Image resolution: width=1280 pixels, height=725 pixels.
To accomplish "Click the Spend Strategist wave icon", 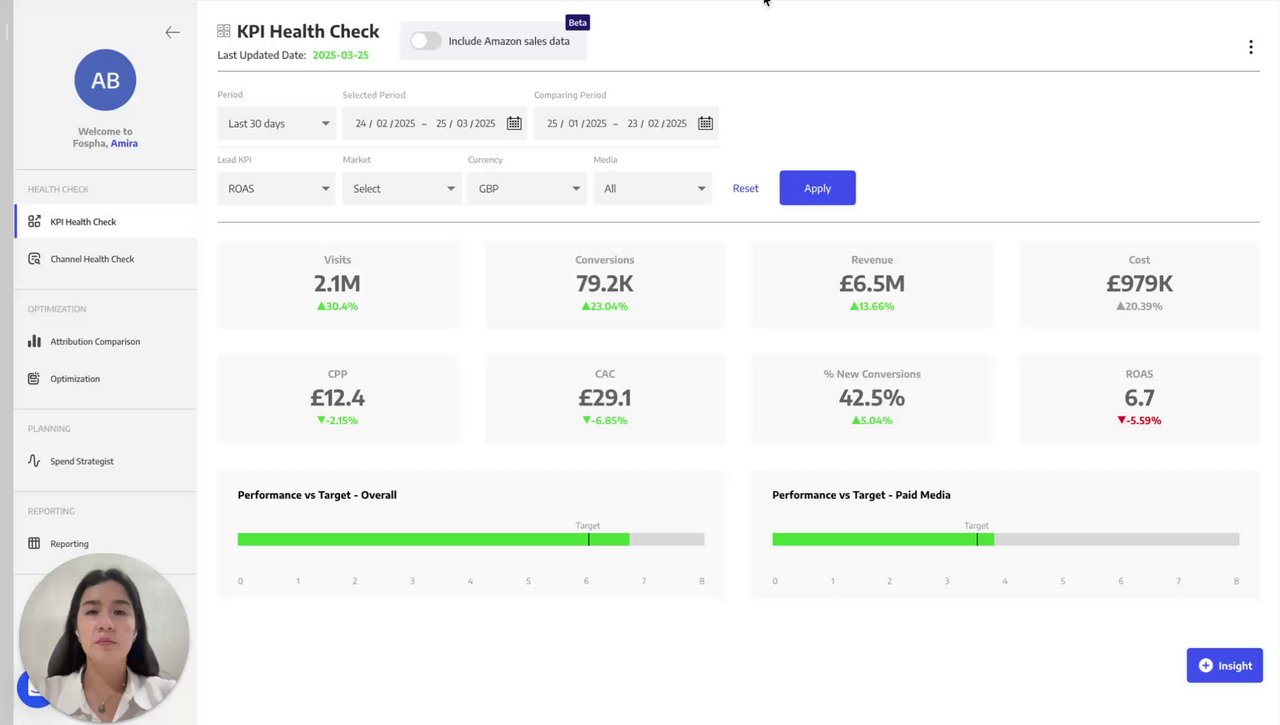I will click(x=34, y=461).
